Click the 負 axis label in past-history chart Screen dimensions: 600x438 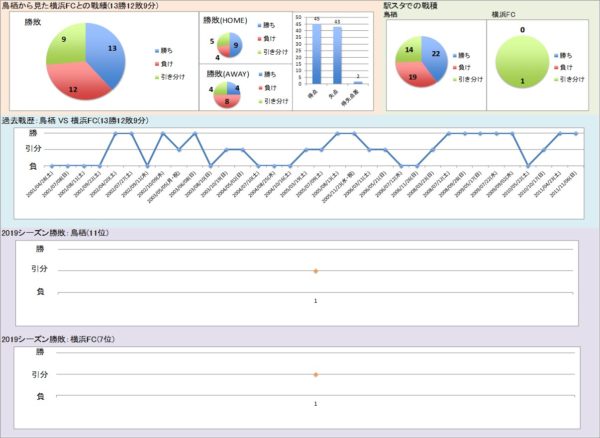coord(33,166)
